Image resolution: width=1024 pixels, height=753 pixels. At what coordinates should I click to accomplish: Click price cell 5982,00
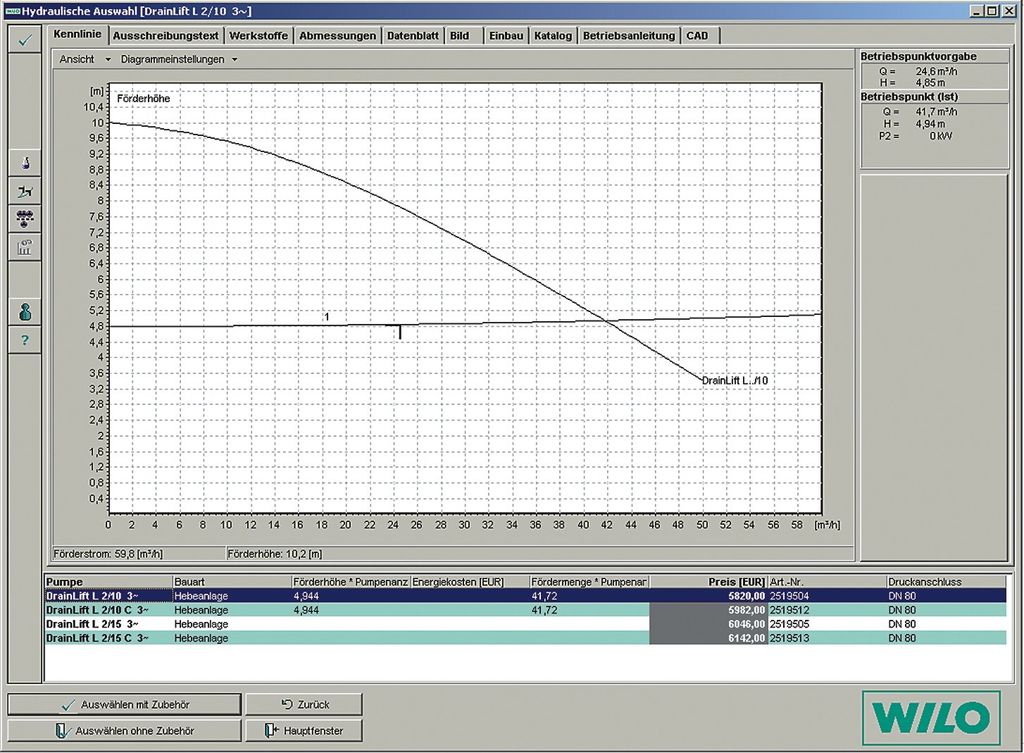click(x=708, y=610)
